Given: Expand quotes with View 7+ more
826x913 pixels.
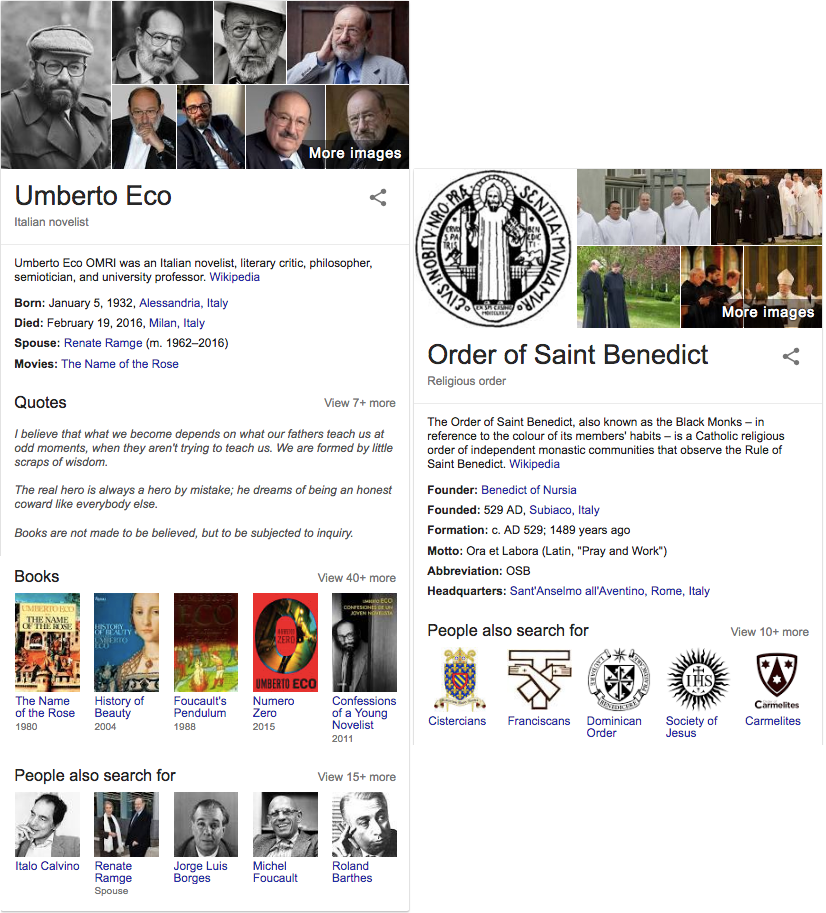Looking at the screenshot, I should click(x=360, y=403).
